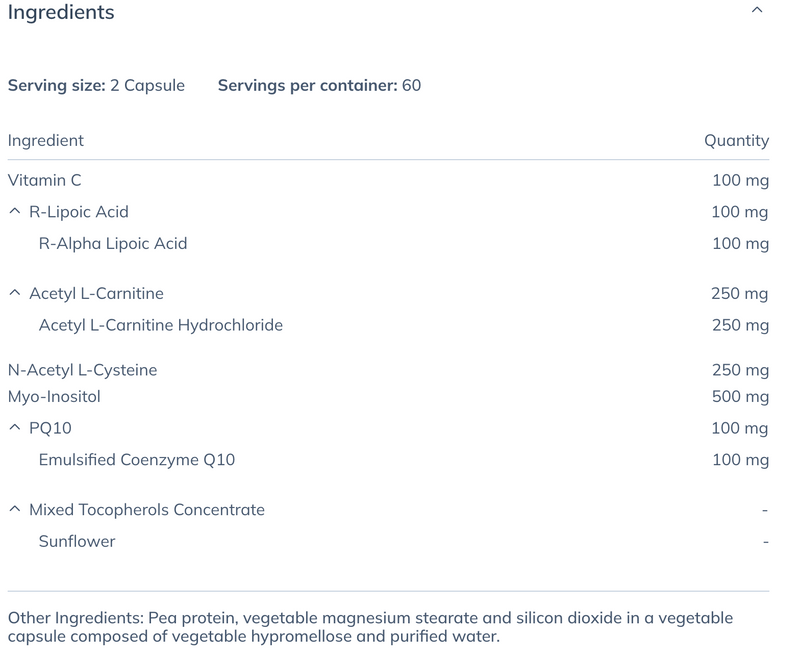Image resolution: width=800 pixels, height=658 pixels.
Task: Collapse the R-Lipoic Acid chevron
Action: 12,212
